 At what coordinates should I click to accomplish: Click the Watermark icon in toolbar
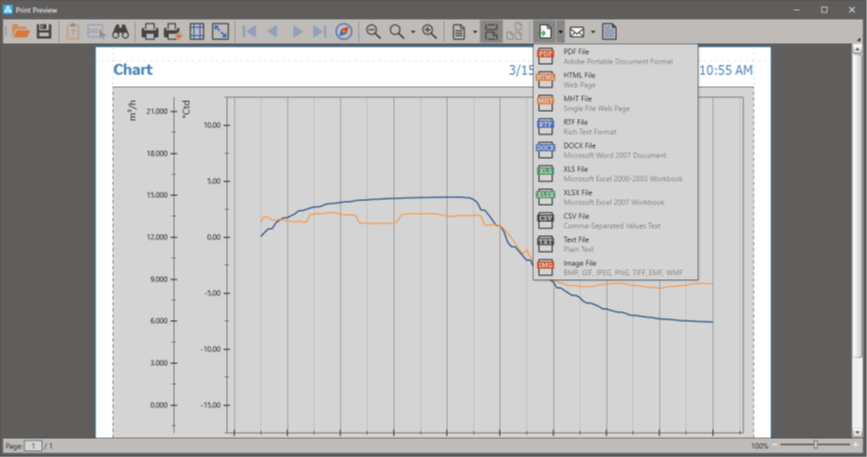pos(609,32)
